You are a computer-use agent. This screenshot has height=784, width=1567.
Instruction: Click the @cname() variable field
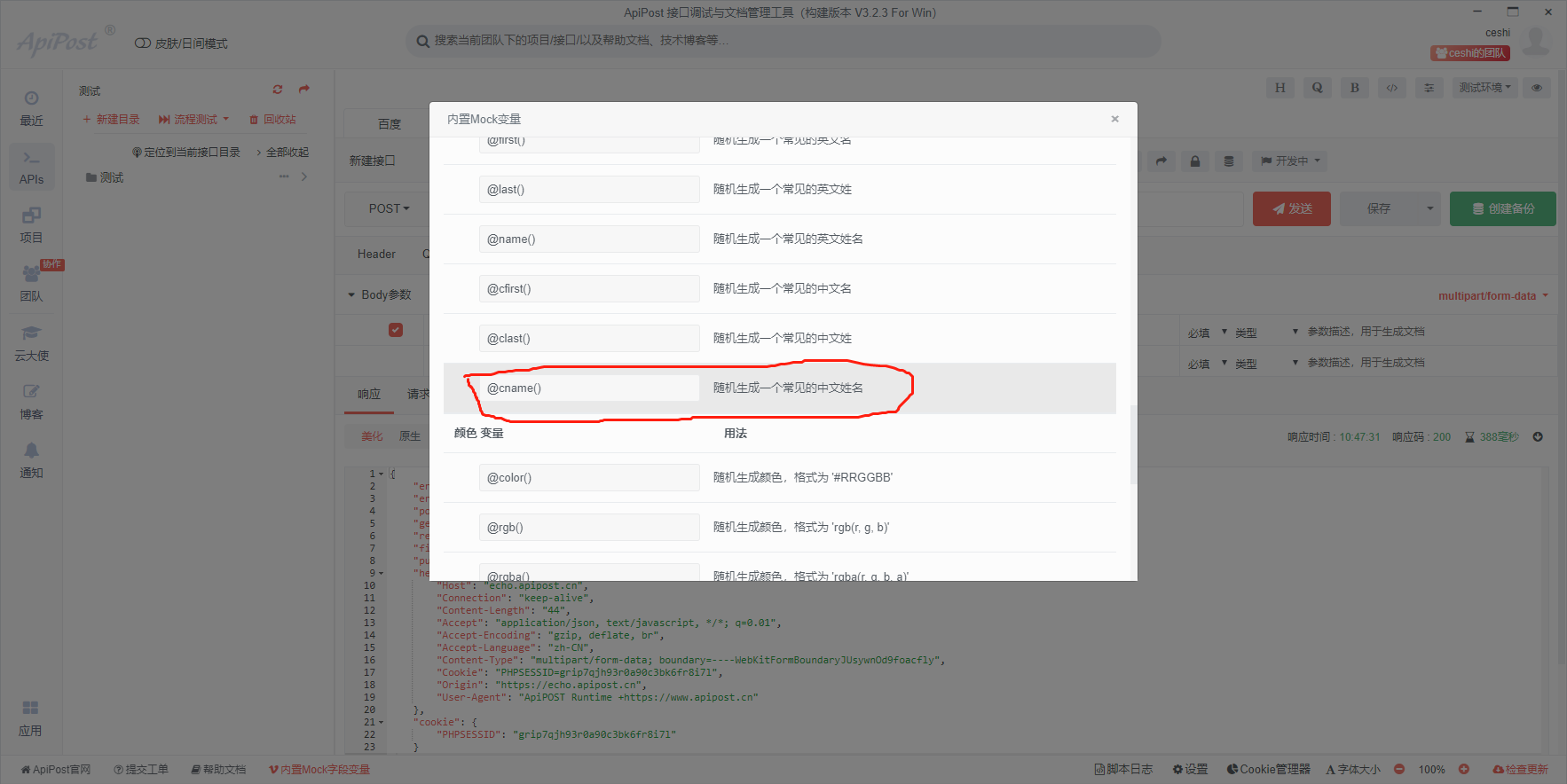click(589, 388)
